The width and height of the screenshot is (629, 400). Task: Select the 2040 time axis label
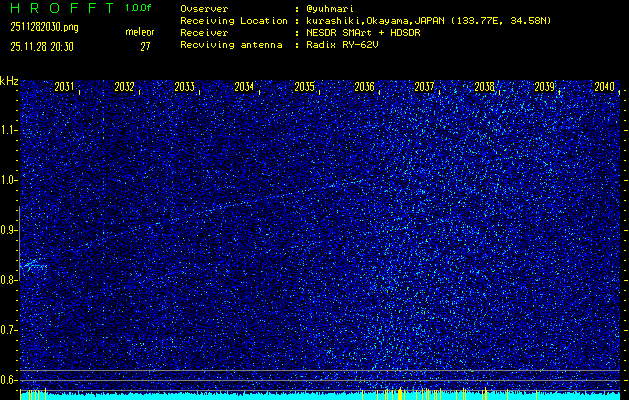pos(604,87)
